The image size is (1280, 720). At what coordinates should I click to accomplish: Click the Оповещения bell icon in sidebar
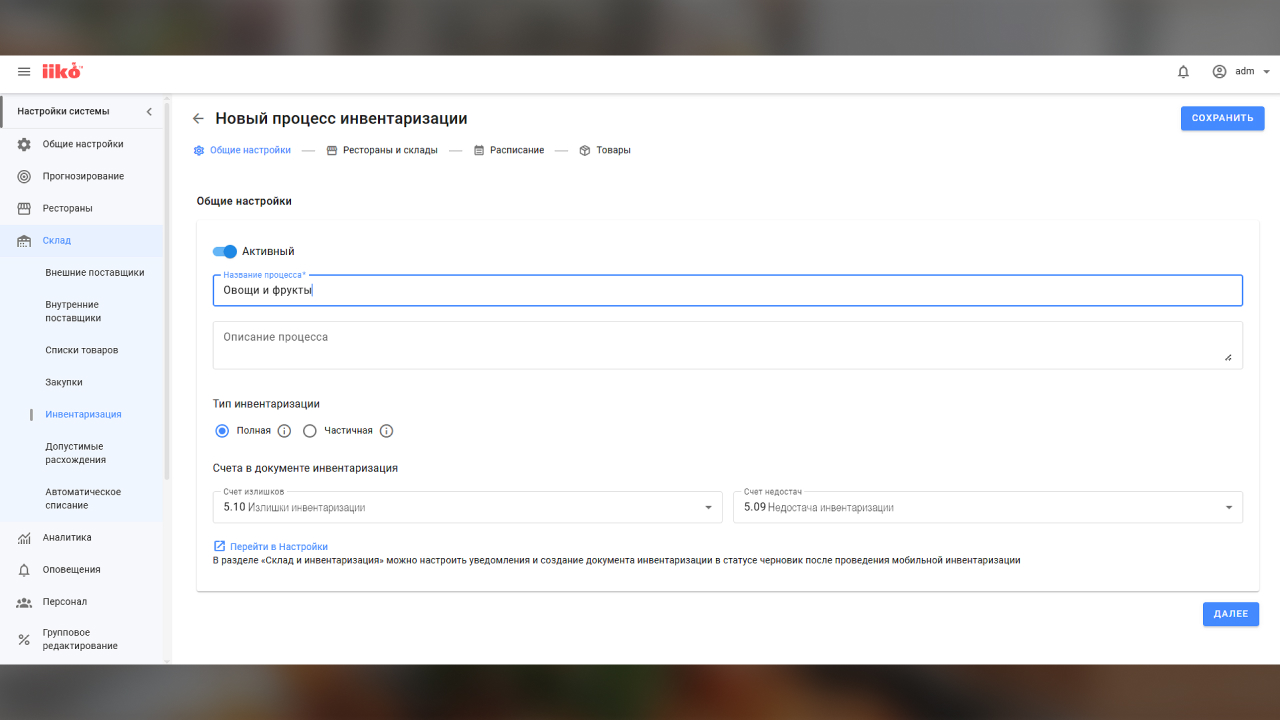coord(24,569)
